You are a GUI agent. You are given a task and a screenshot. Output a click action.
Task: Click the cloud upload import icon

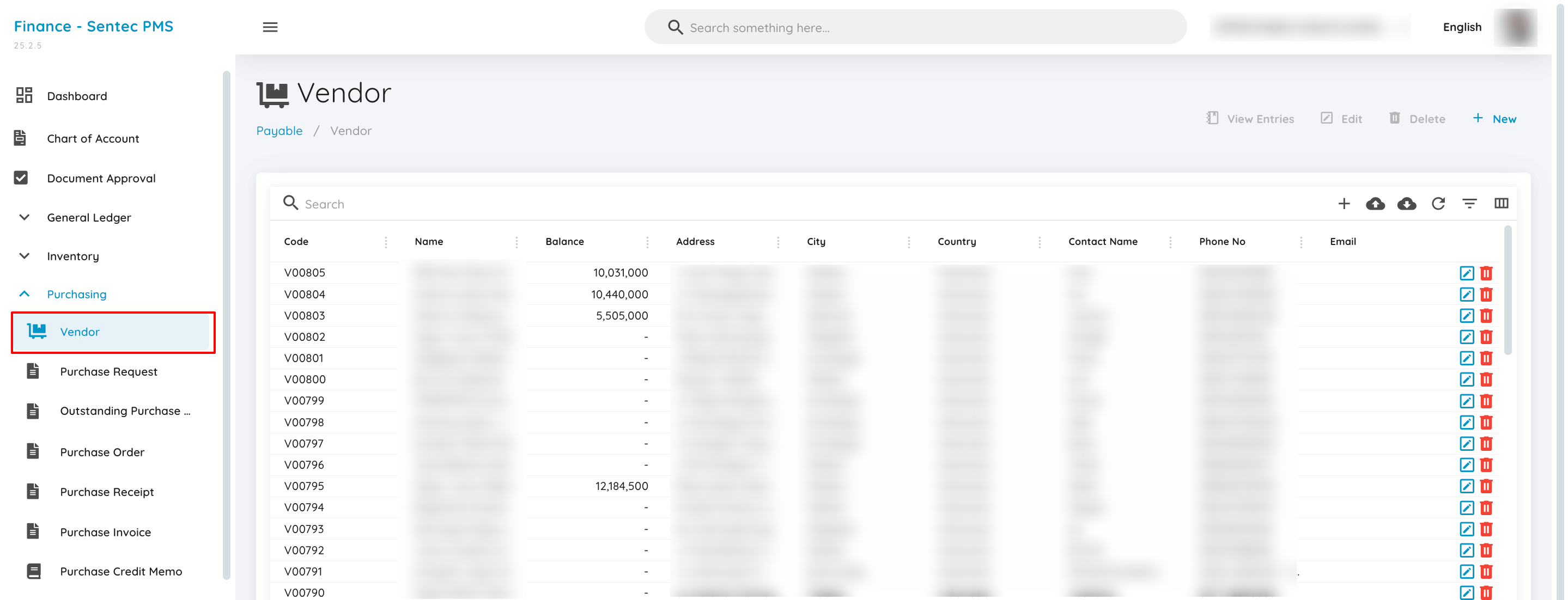pos(1375,204)
